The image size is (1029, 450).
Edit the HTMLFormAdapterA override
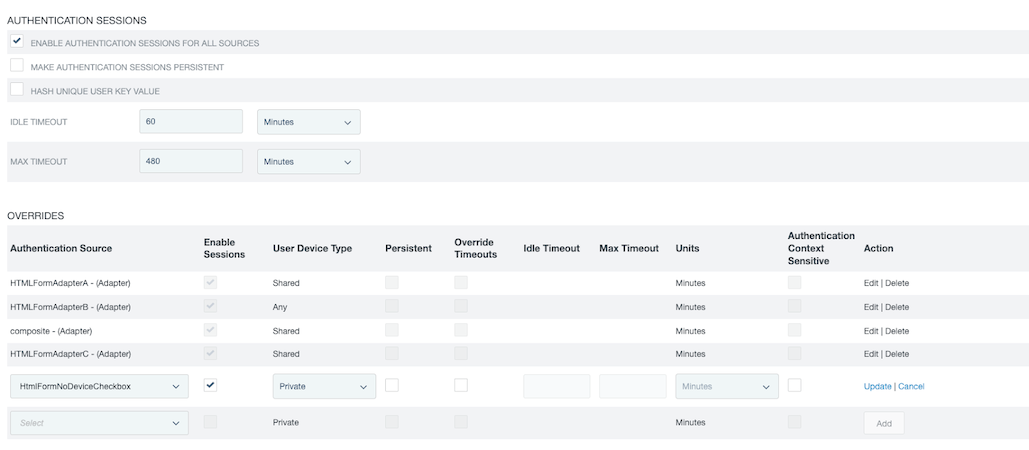click(871, 283)
